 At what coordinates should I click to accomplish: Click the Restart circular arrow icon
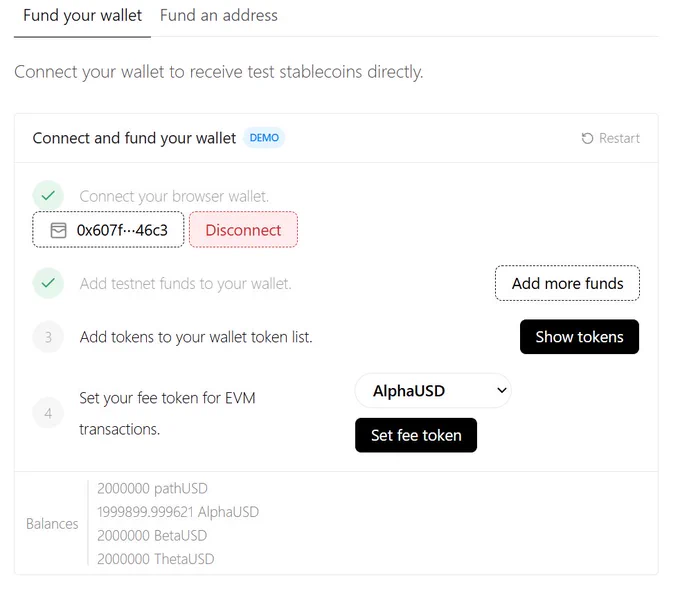coord(587,138)
